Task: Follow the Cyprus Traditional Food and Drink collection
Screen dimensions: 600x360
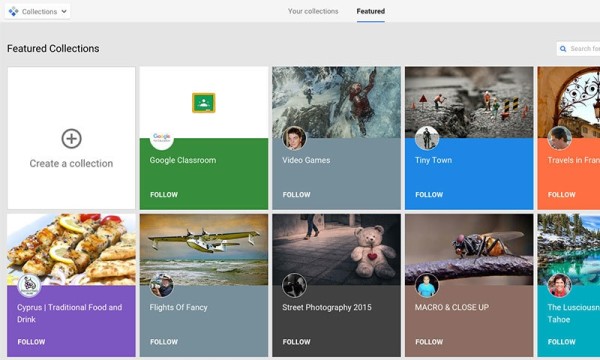Action: (31, 342)
